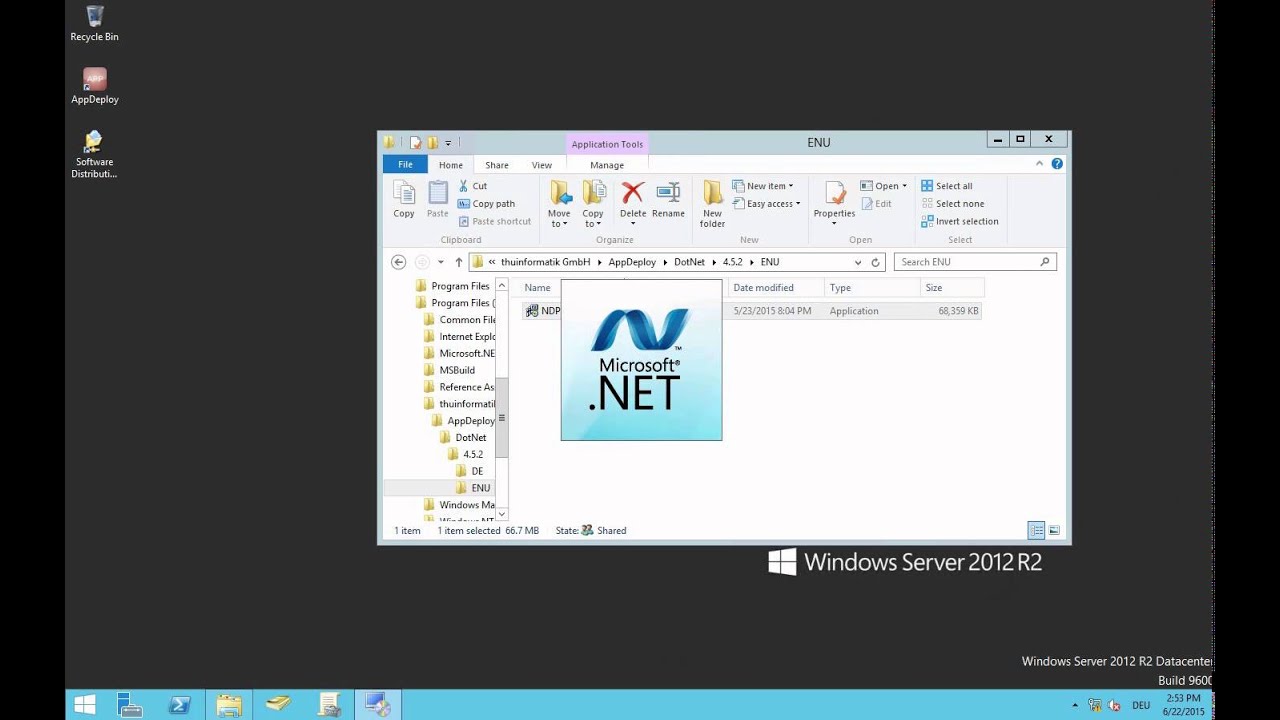Expand the Easy access dropdown

point(766,204)
